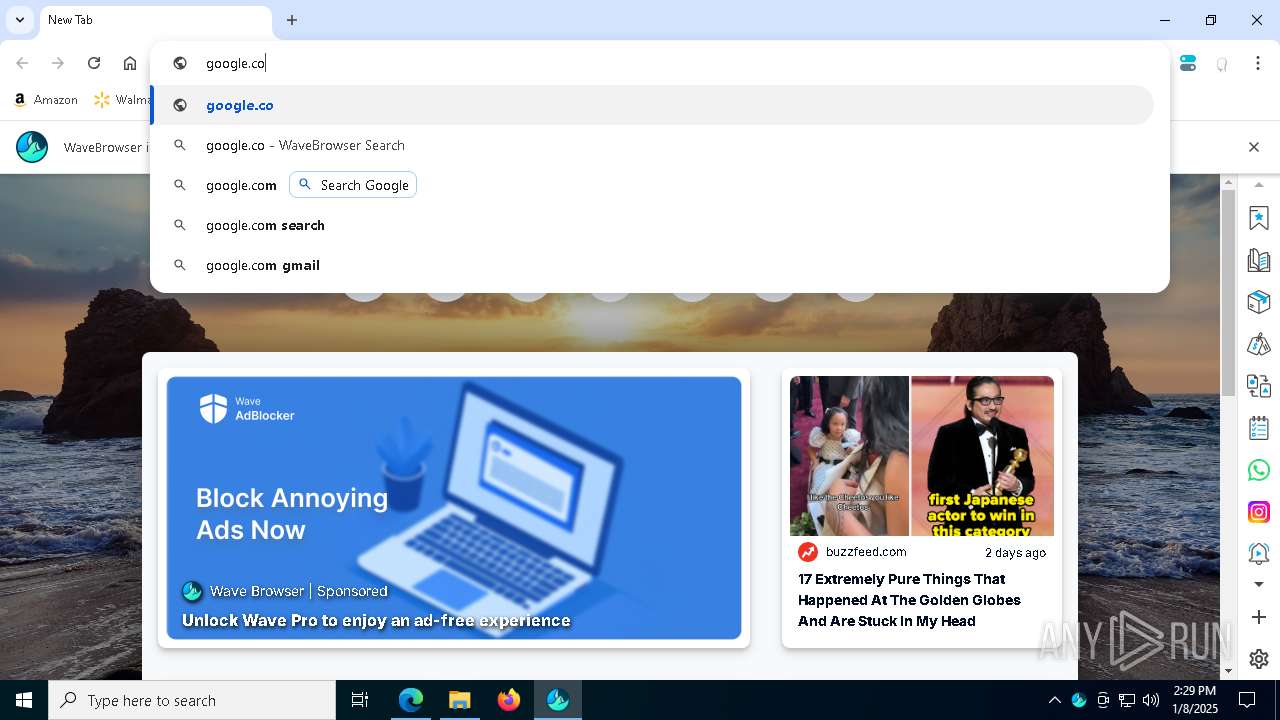Open the network icon in system tray
The height and width of the screenshot is (720, 1280).
tap(1127, 700)
